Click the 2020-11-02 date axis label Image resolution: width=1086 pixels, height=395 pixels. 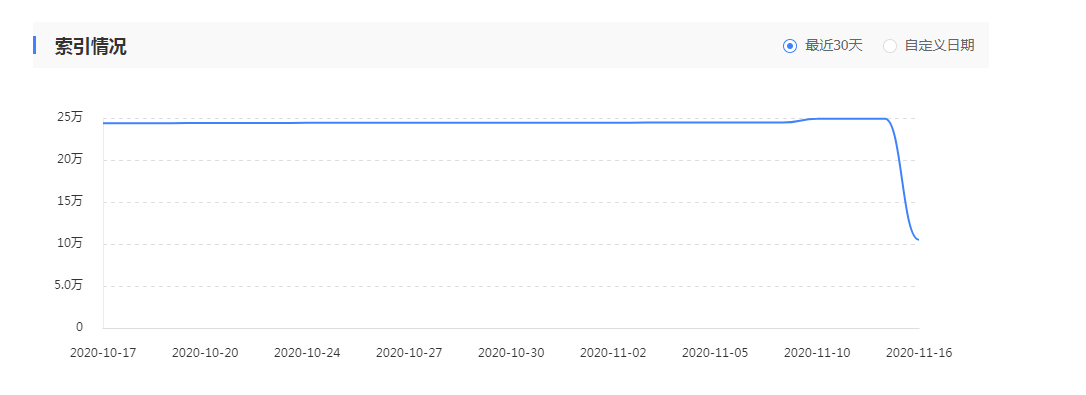(613, 353)
